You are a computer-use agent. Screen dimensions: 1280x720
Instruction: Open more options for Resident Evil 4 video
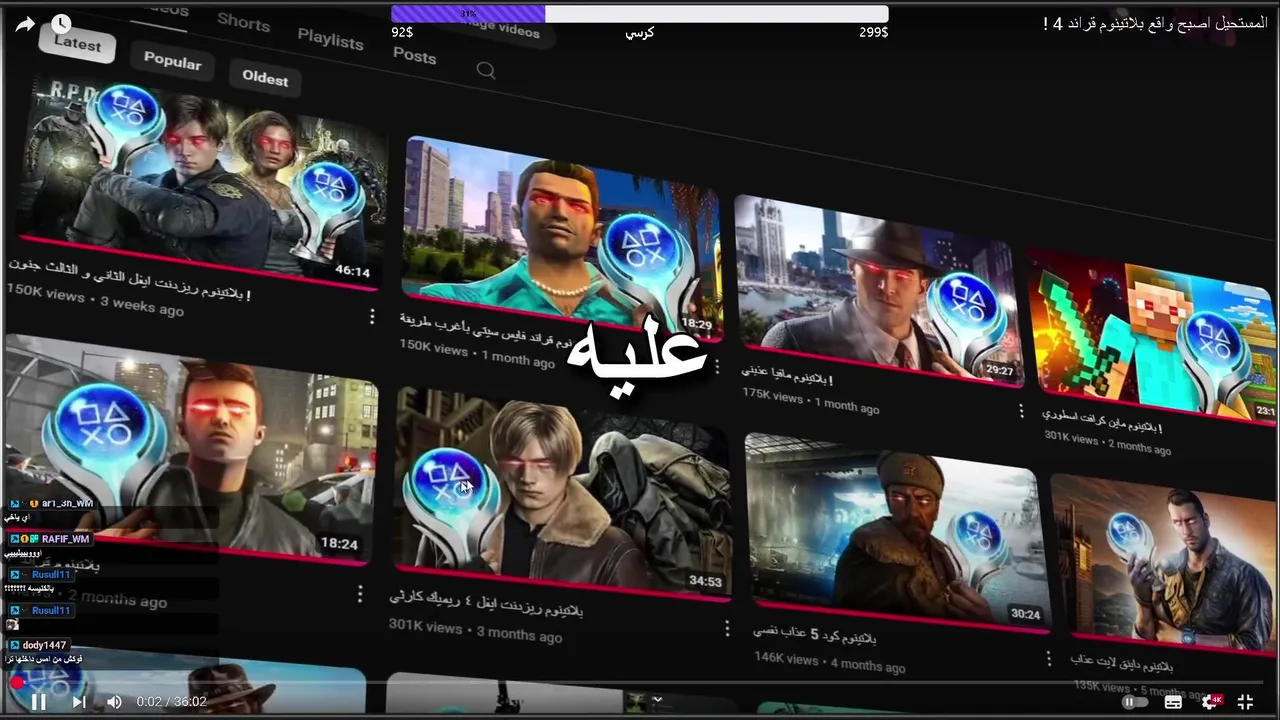[x=727, y=628]
